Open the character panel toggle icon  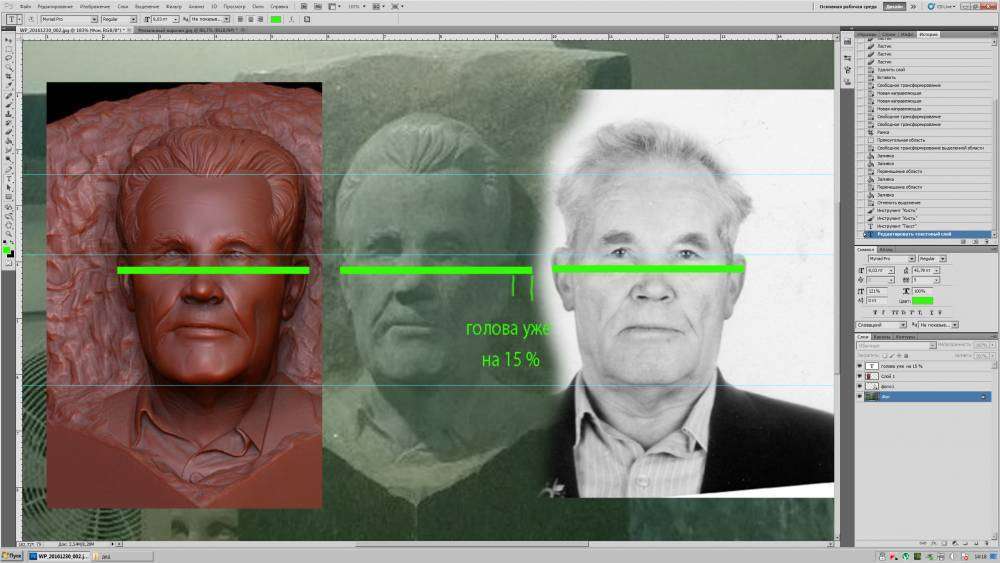[x=307, y=19]
